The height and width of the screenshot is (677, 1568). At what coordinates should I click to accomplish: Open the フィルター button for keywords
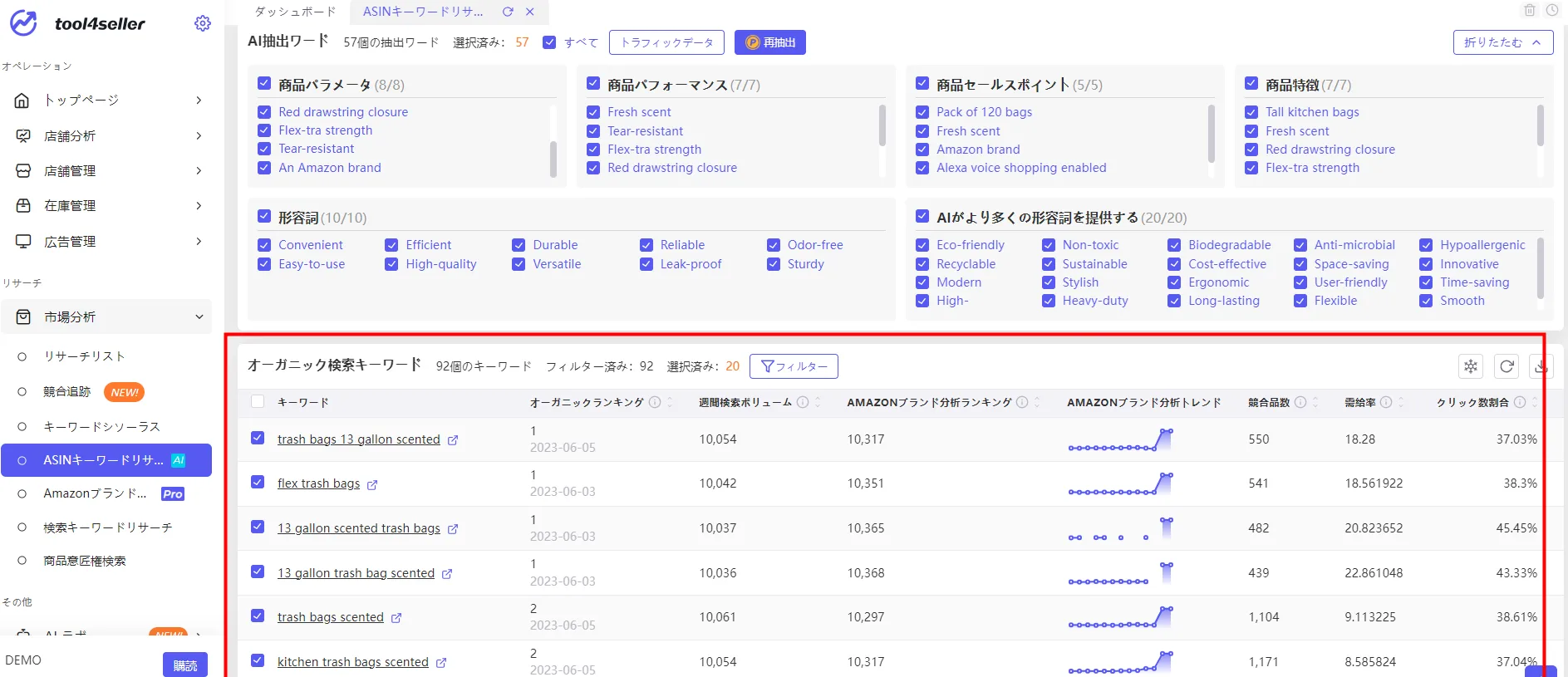[794, 366]
